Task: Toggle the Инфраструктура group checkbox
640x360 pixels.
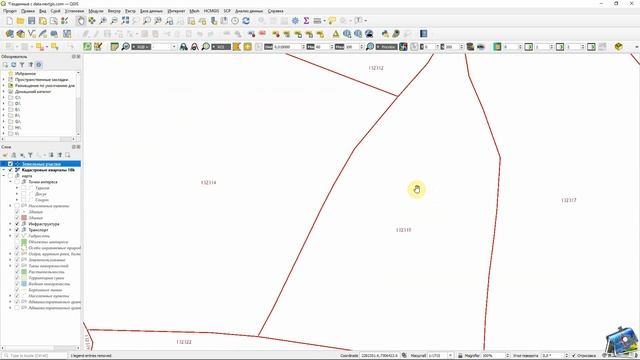Action: click(x=17, y=224)
